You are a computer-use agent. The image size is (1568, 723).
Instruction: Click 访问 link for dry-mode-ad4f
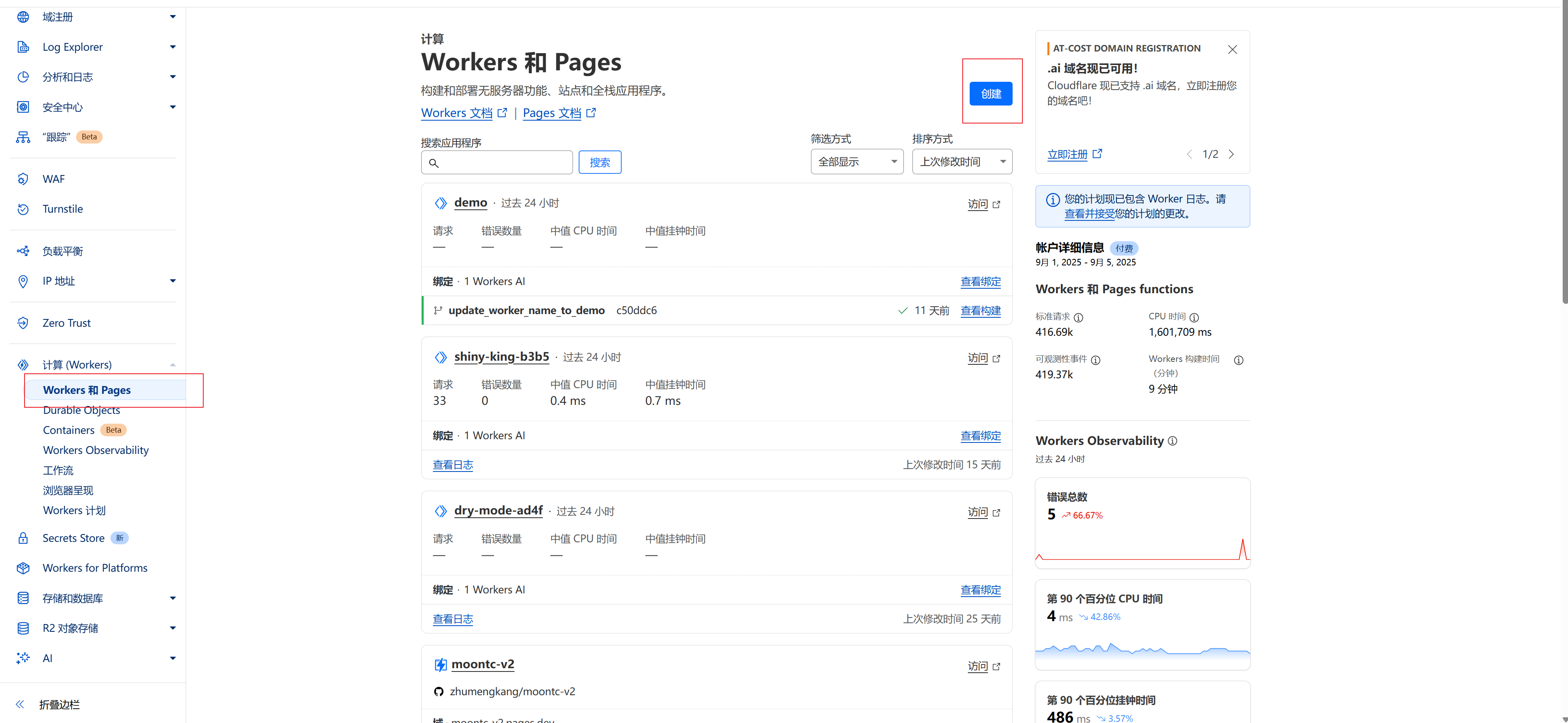pos(984,512)
